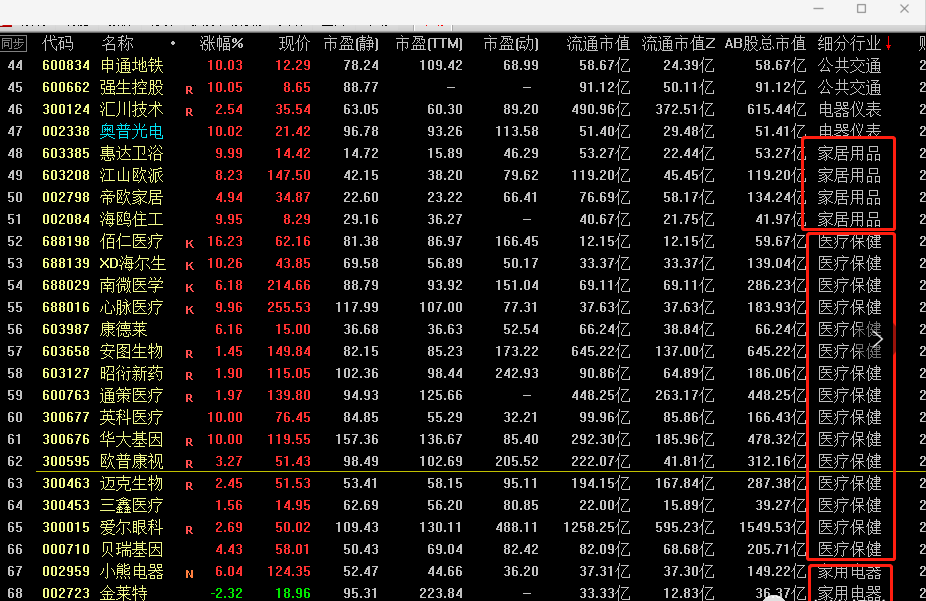Click the K marker beside 心脉医疗
Viewport: 926px width, 601px height.
190,309
